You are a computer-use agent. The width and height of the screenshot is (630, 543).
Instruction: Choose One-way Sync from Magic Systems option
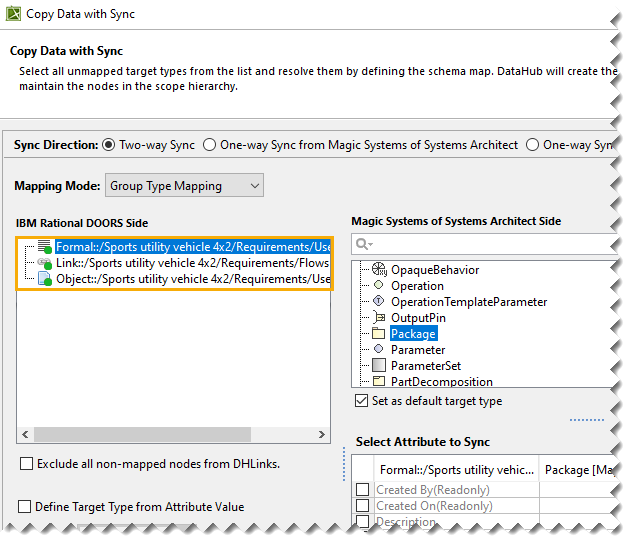209,145
